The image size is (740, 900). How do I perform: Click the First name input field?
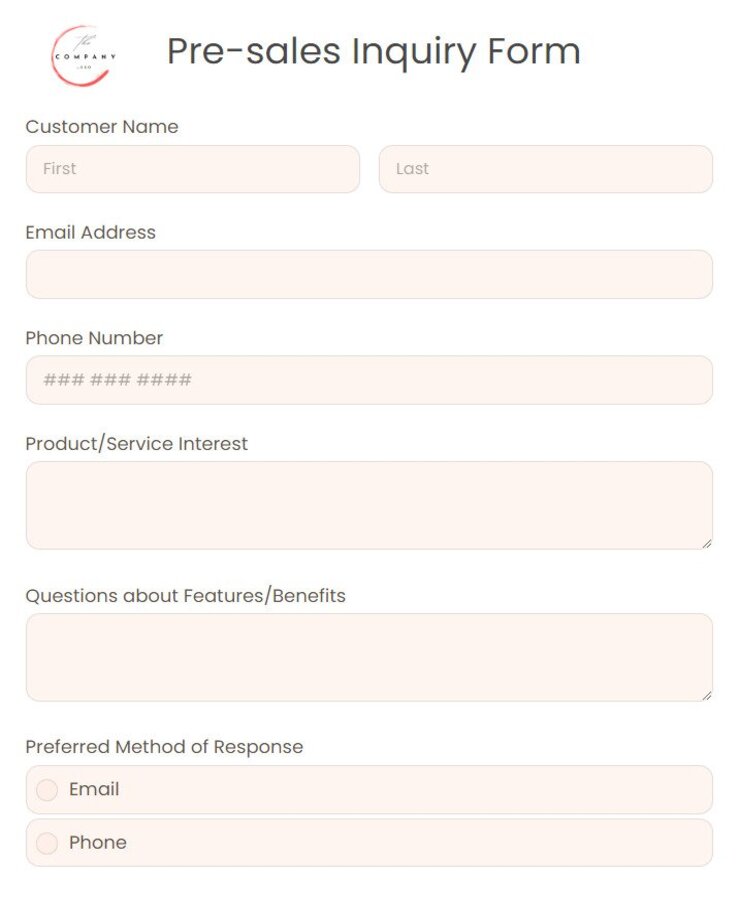(192, 169)
